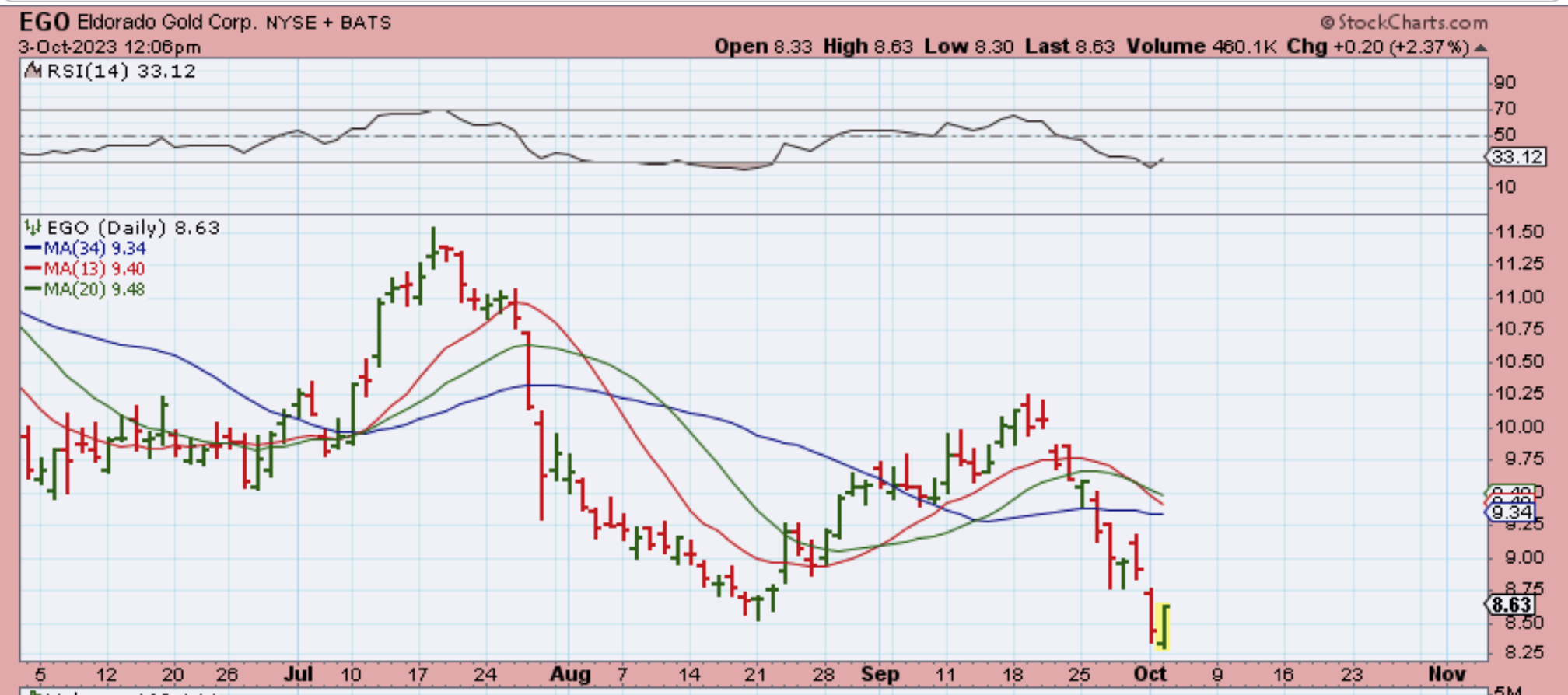Click the Sep label on date axis
The height and width of the screenshot is (695, 1568).
[x=880, y=674]
